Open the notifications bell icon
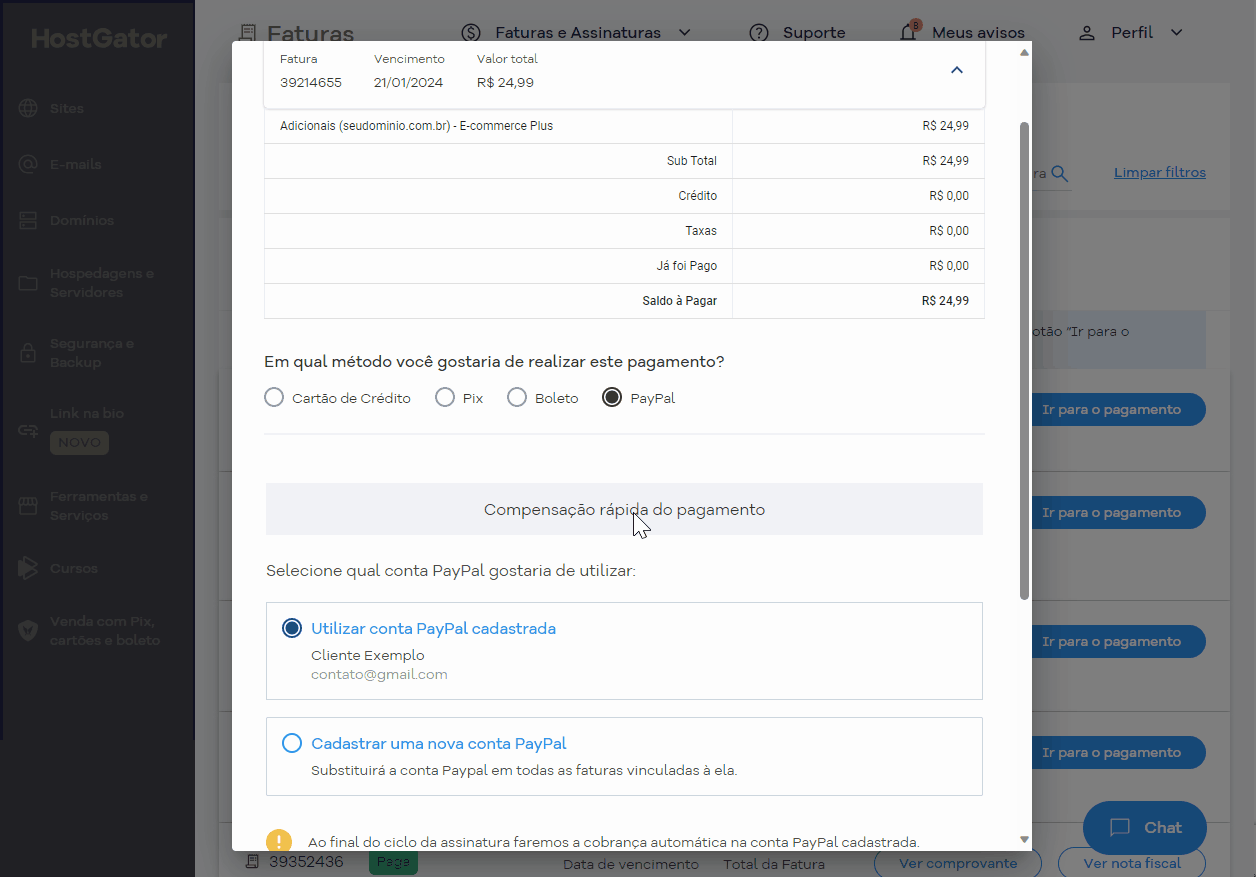The image size is (1256, 877). click(908, 32)
